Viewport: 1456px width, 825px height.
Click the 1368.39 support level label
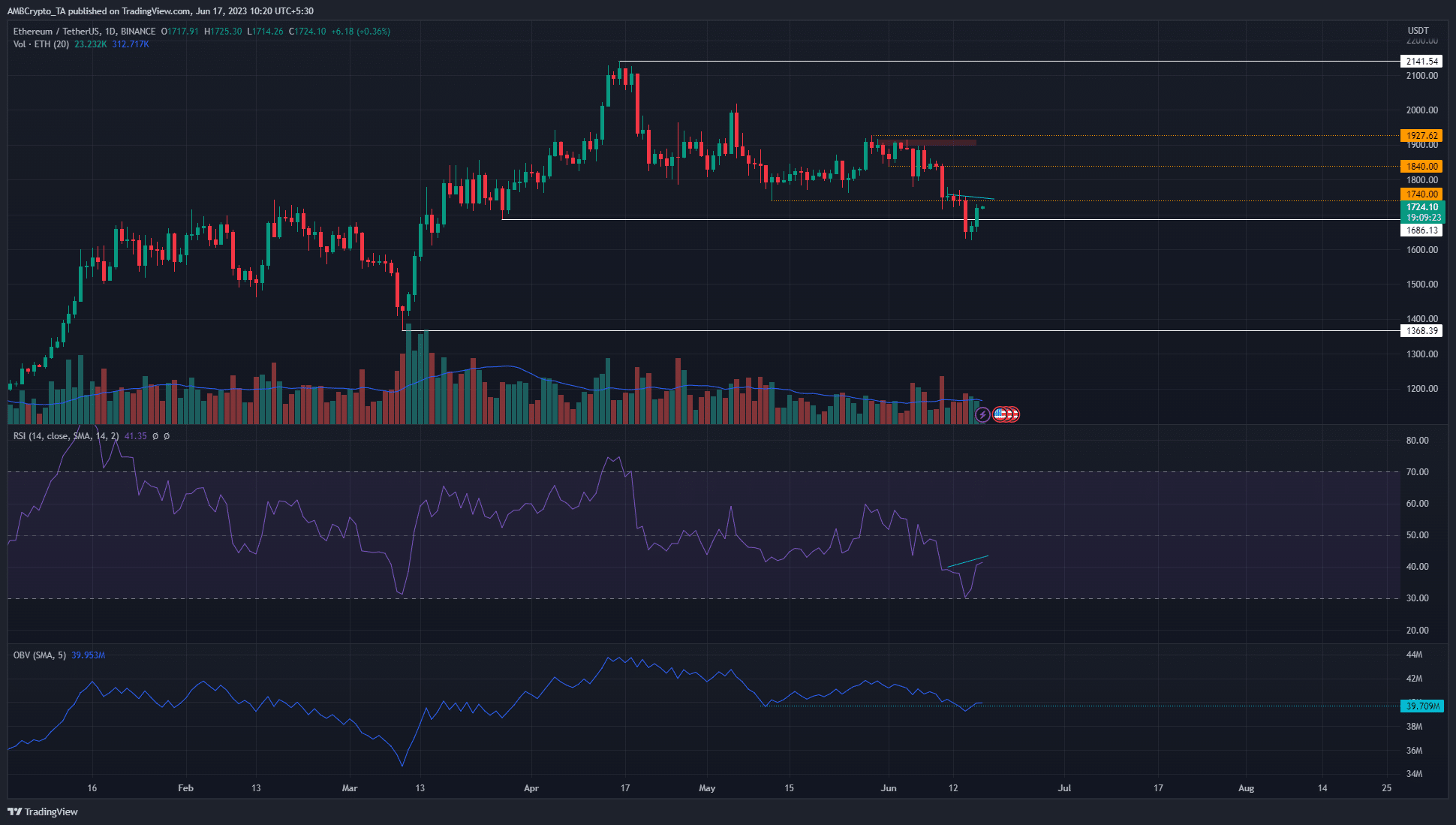tap(1421, 331)
